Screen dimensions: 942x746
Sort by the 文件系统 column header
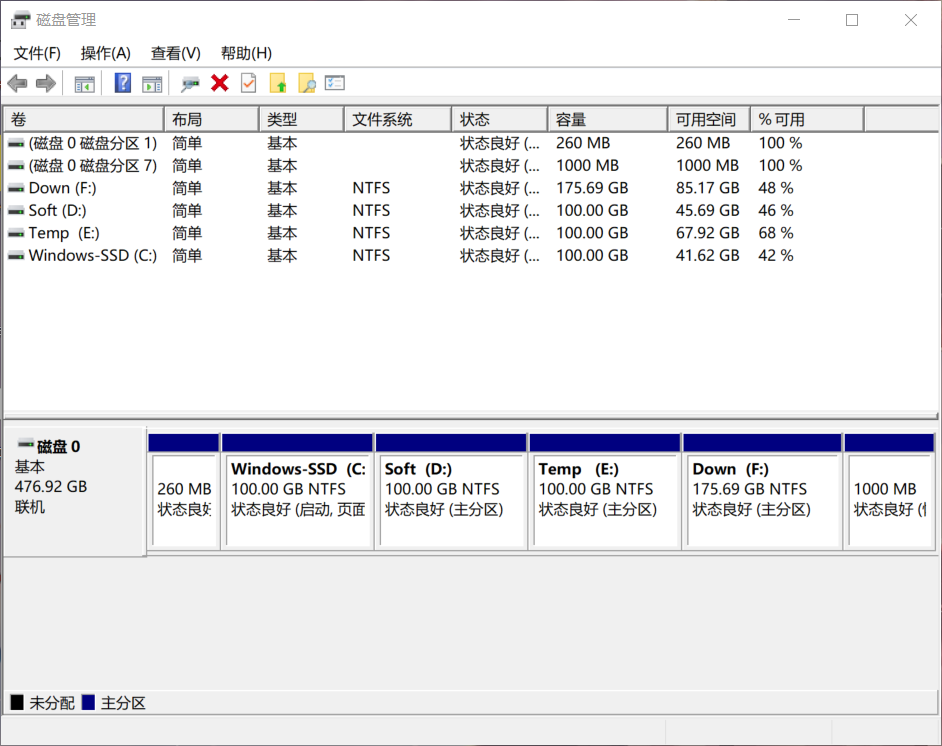point(398,120)
